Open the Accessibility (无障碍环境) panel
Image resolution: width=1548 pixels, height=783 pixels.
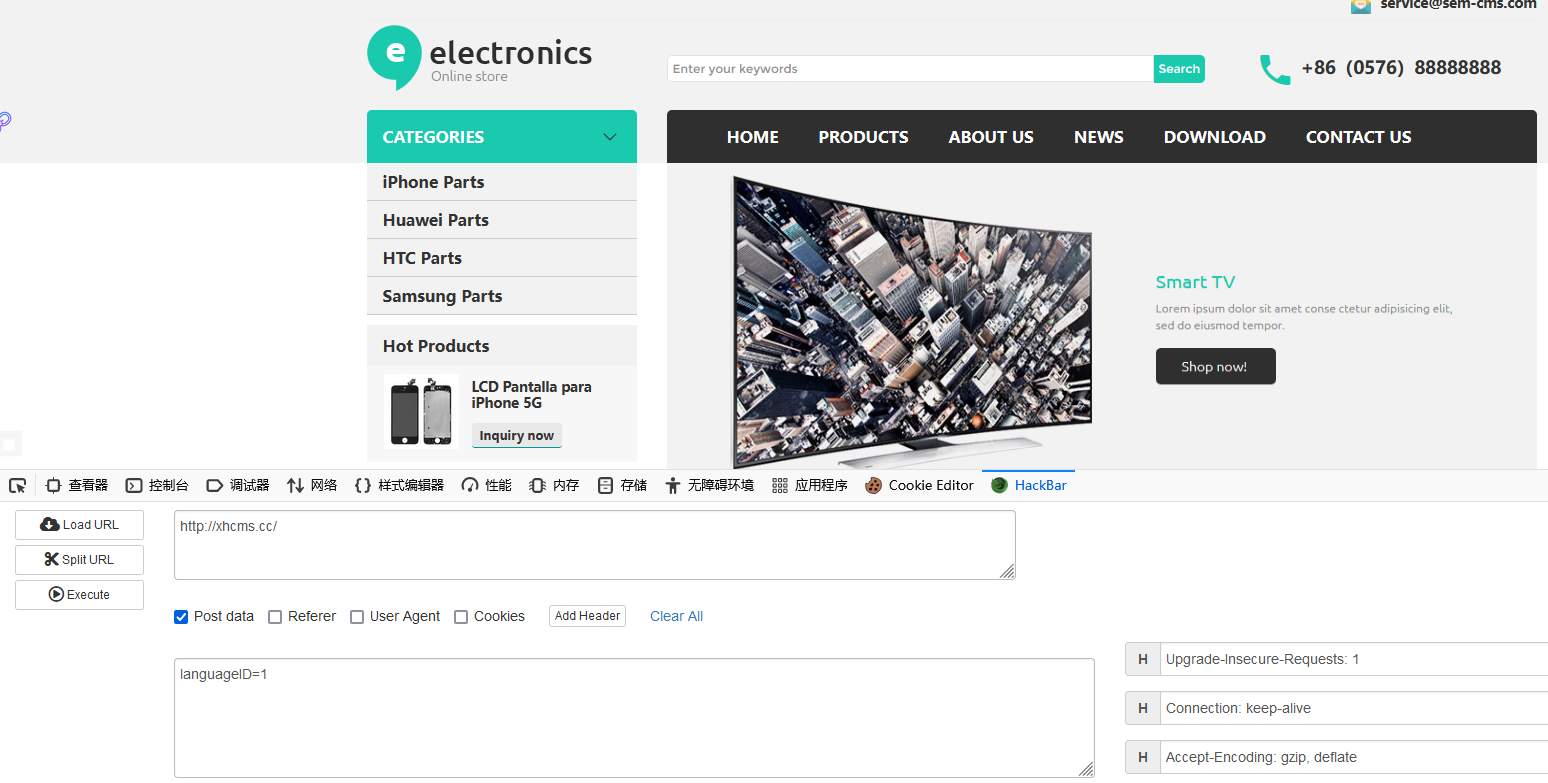709,486
